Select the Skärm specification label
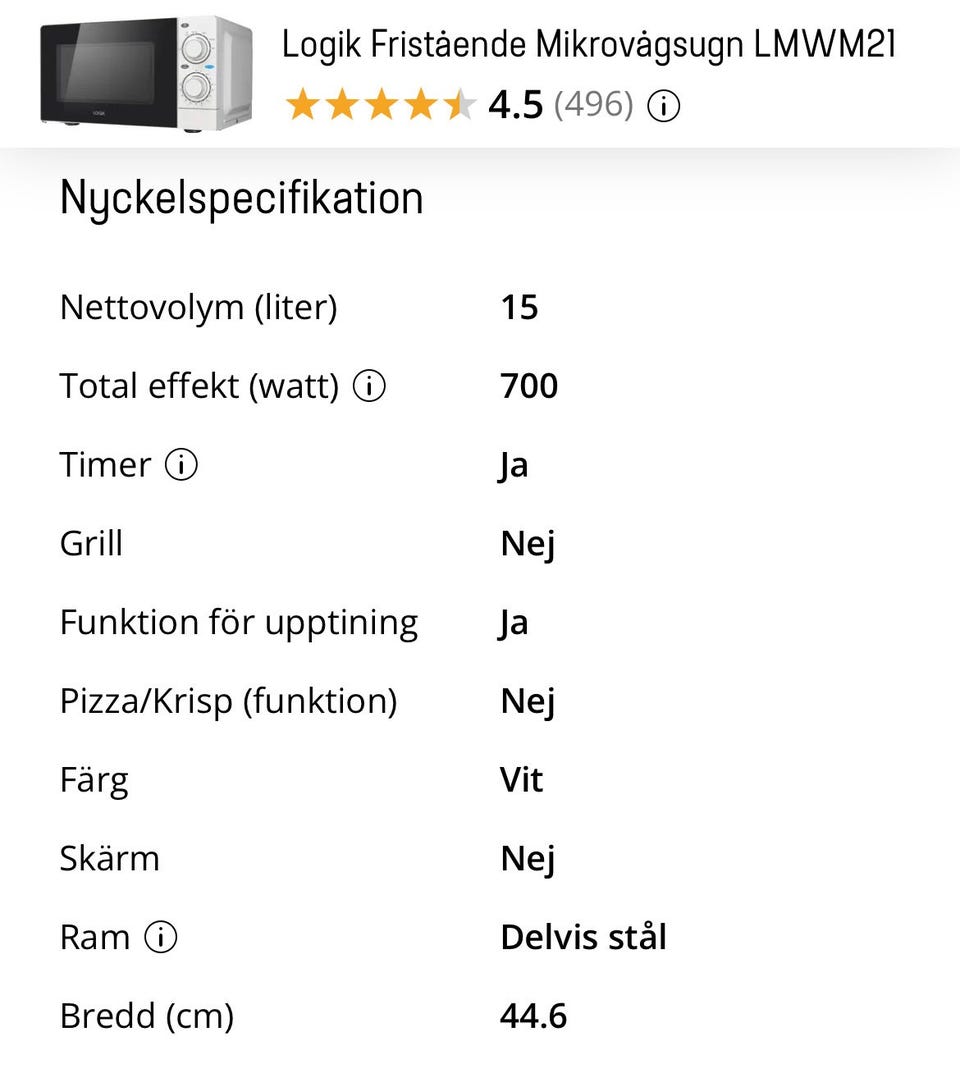 [x=110, y=859]
